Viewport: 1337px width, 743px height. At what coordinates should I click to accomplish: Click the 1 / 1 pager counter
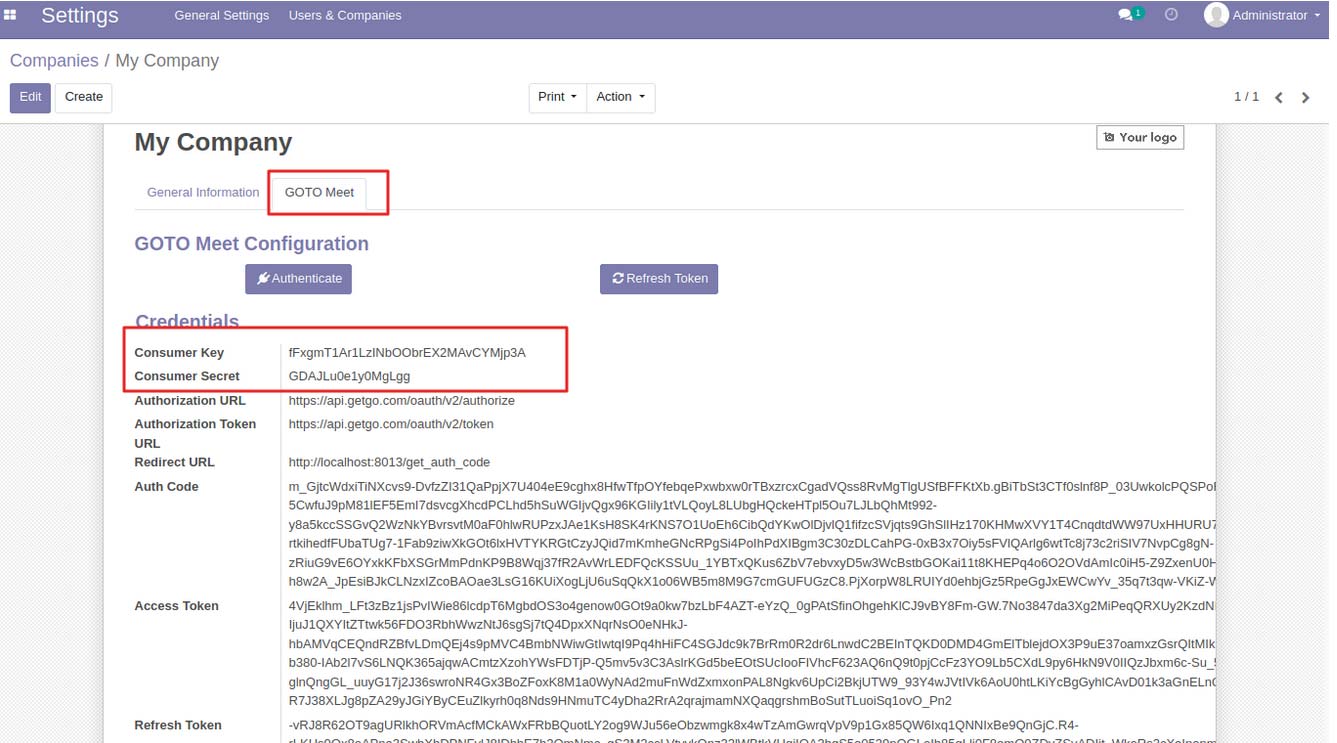click(1246, 97)
